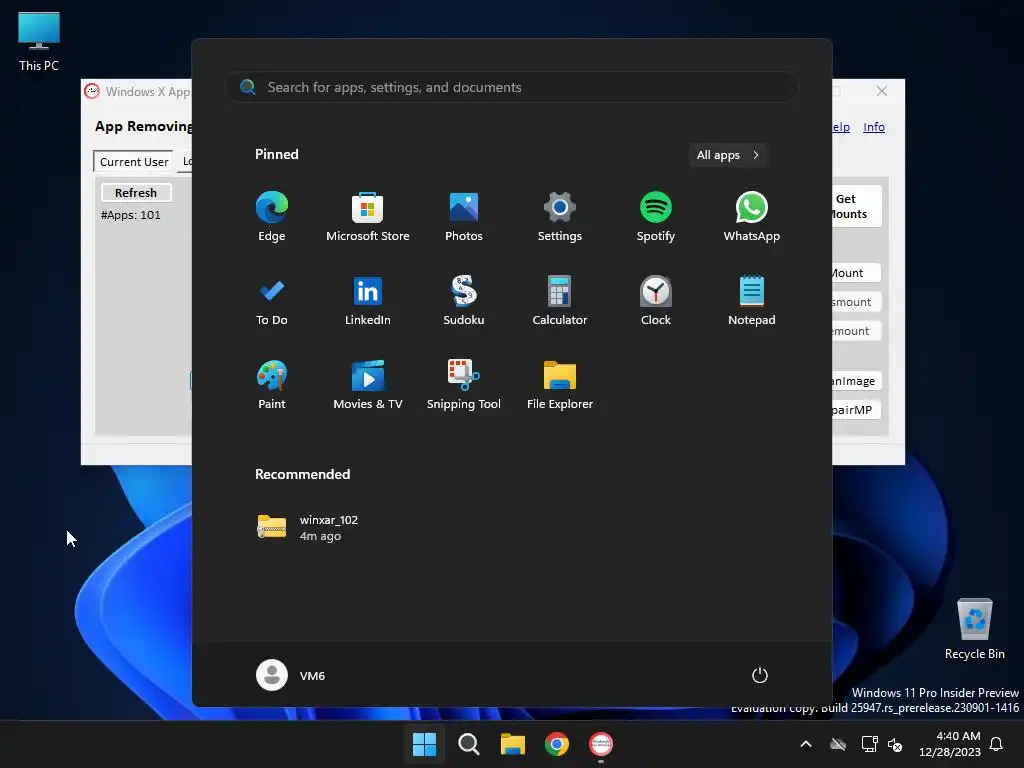Open File Explorer pinned app
The image size is (1024, 768).
(x=560, y=385)
